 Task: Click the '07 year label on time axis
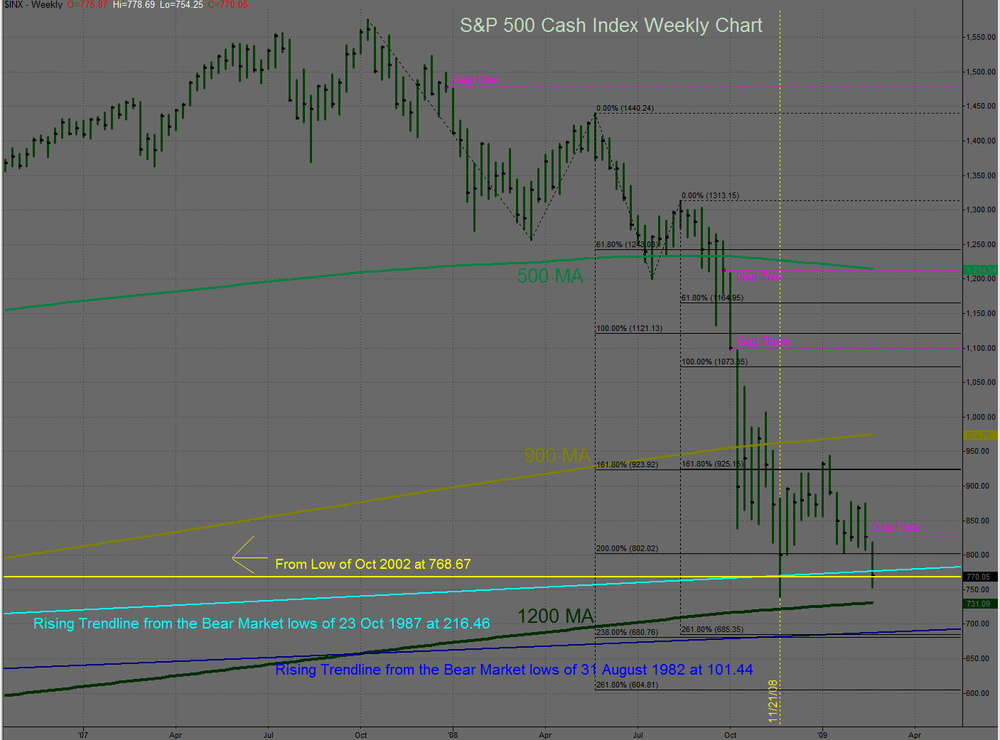(x=83, y=735)
